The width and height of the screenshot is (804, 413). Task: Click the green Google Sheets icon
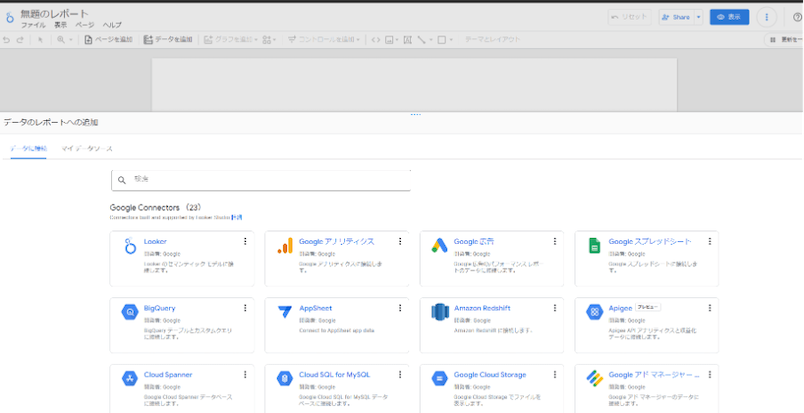pyautogui.click(x=594, y=246)
